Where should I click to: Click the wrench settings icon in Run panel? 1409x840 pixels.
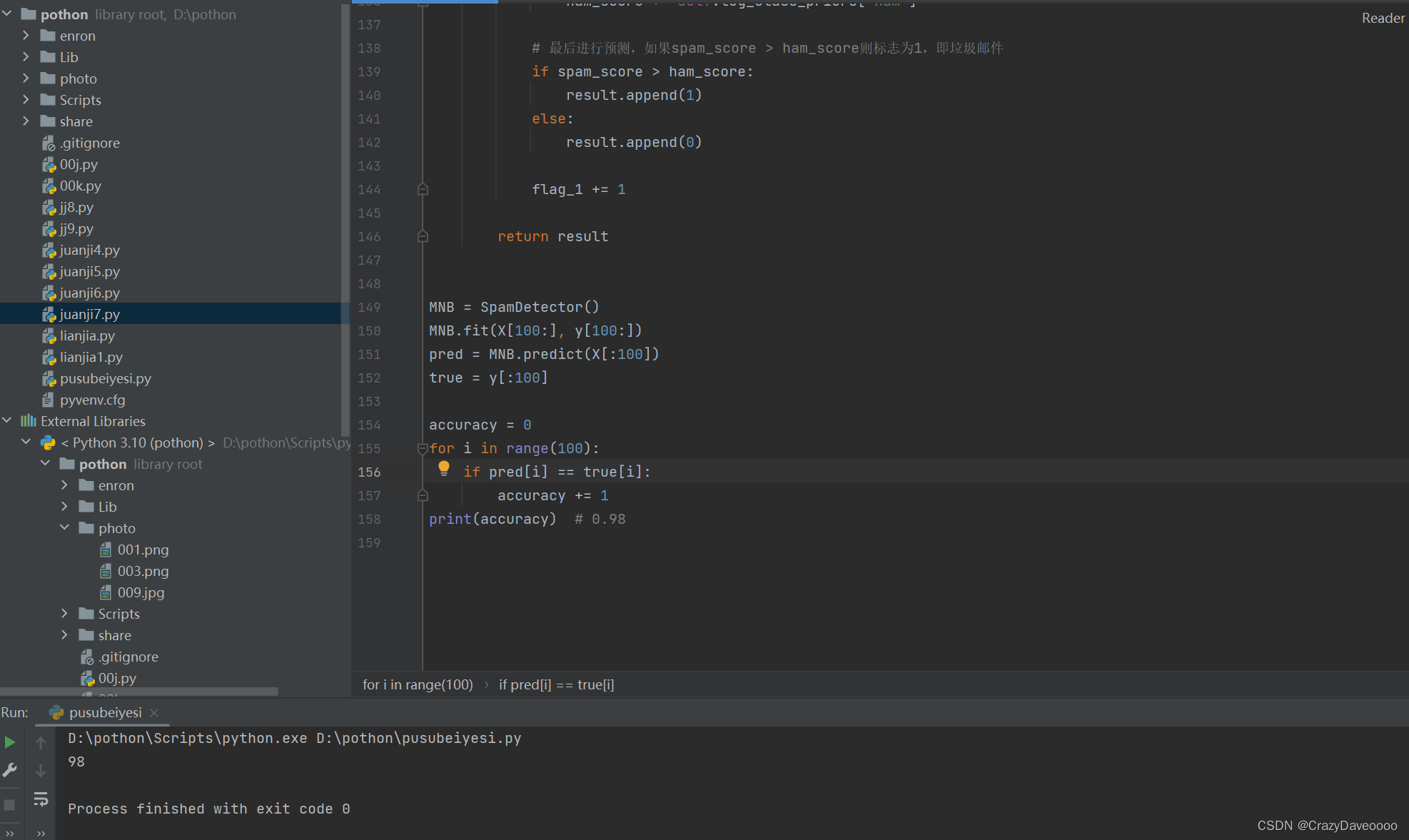[10, 771]
